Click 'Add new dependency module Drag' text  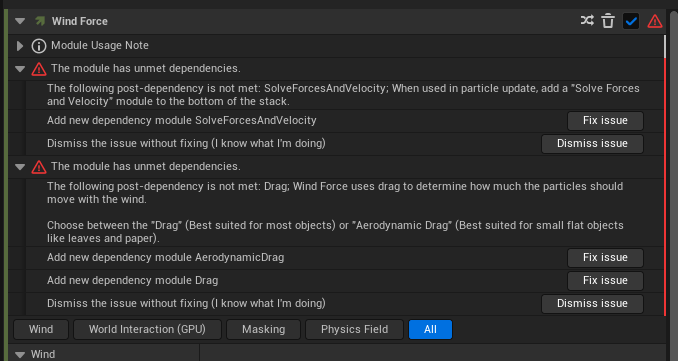[132, 281]
